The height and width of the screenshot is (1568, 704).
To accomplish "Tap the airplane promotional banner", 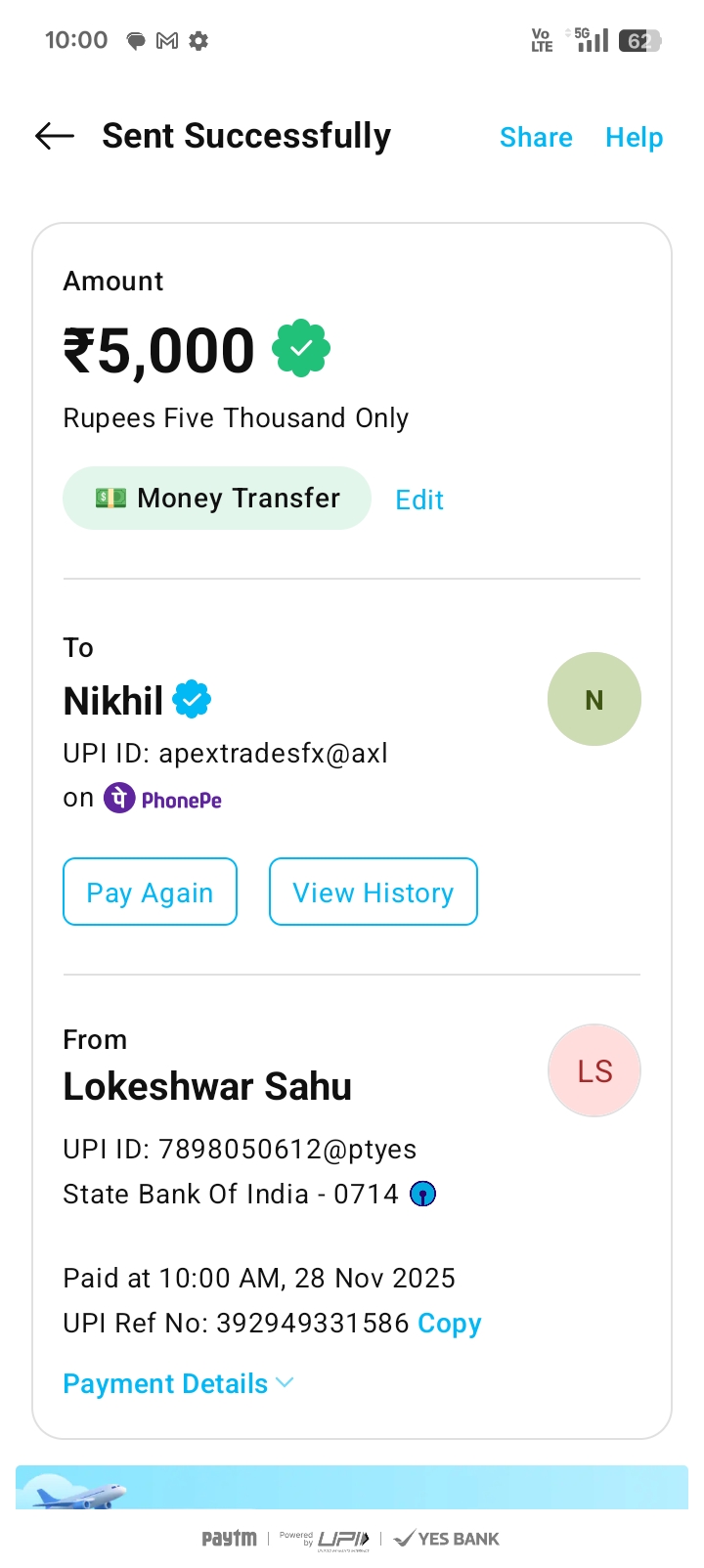I will pyautogui.click(x=352, y=1487).
